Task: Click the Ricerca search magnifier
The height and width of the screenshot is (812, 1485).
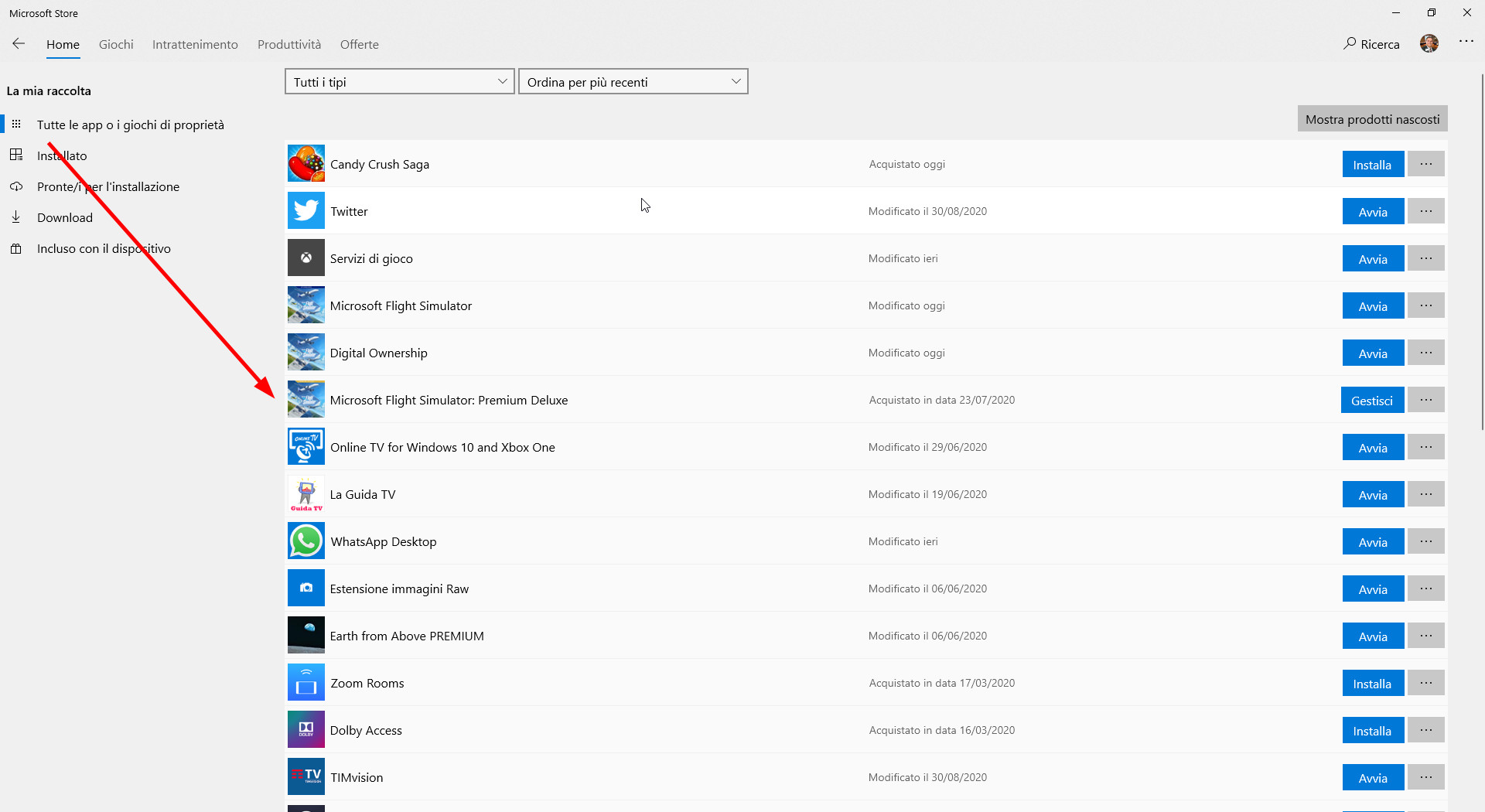Action: (x=1350, y=44)
